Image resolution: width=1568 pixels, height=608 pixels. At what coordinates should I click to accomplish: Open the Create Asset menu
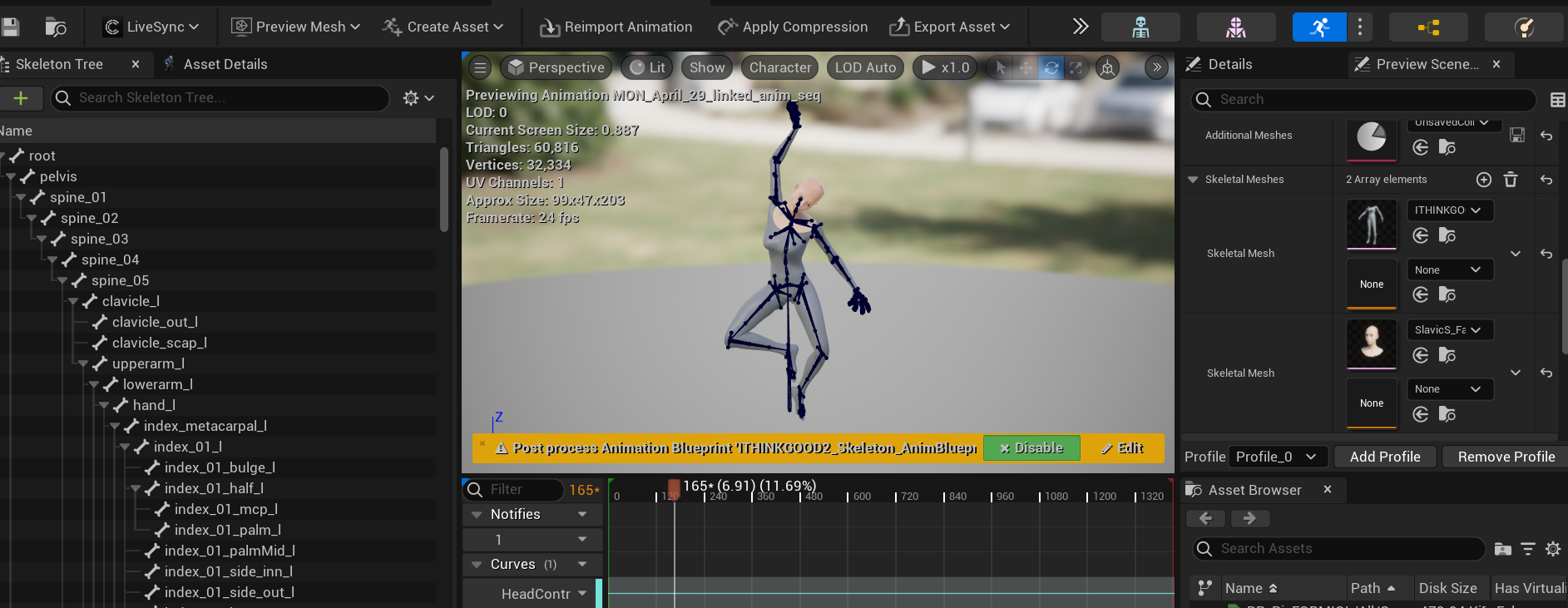443,27
